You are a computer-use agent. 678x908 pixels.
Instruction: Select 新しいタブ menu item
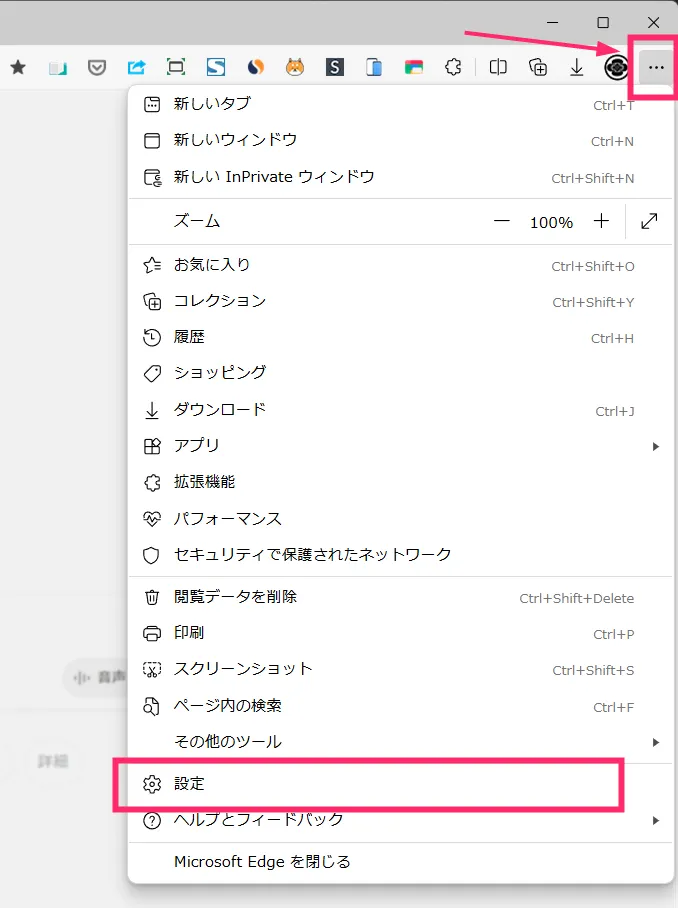coord(400,104)
